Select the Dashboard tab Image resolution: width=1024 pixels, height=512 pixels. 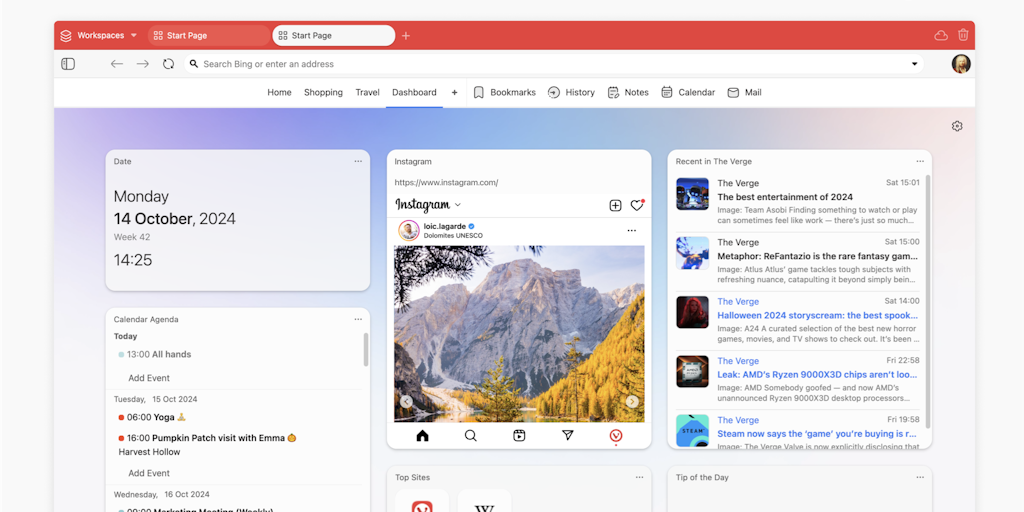pos(414,93)
